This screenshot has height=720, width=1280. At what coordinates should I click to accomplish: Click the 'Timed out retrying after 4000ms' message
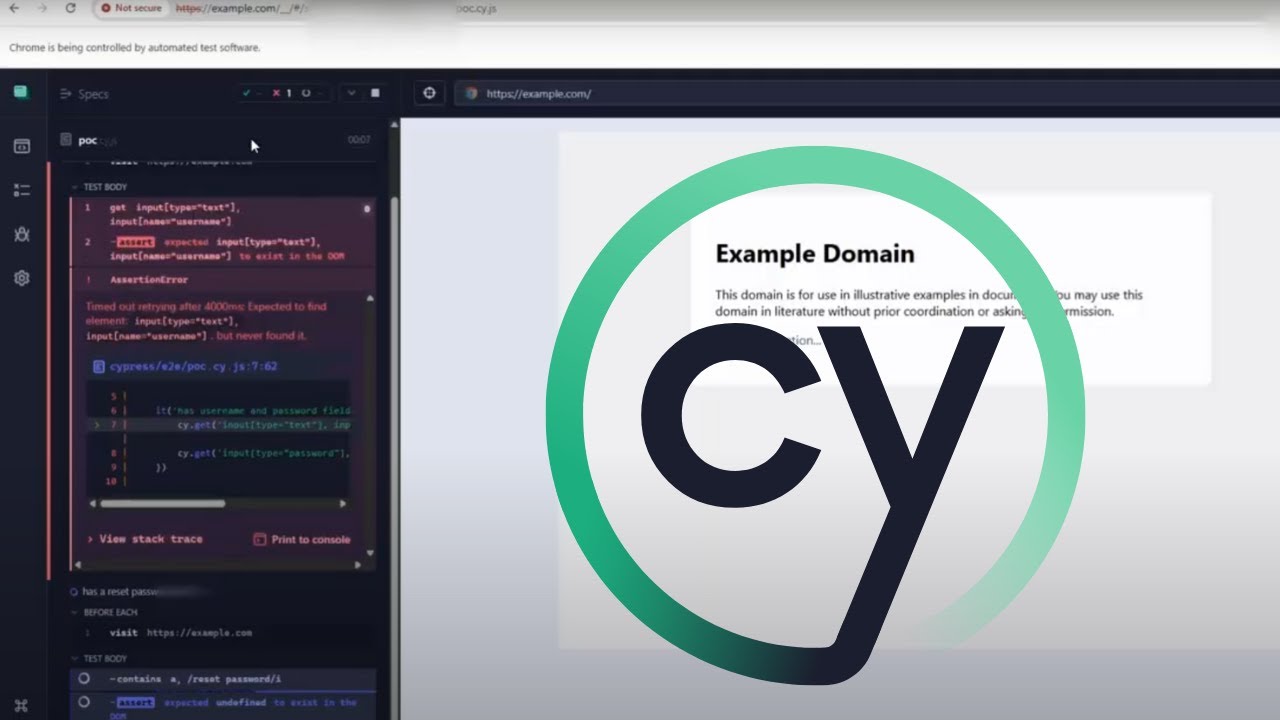tap(206, 321)
